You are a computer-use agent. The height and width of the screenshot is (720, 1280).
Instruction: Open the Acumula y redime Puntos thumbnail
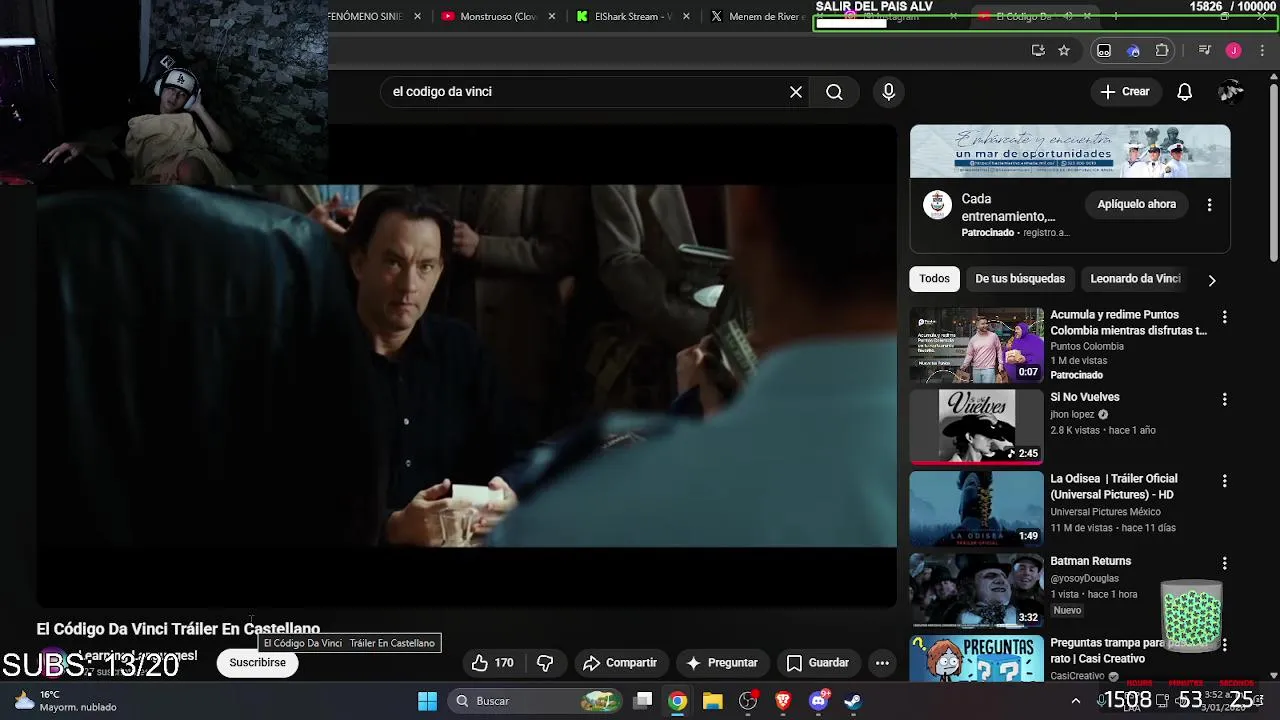point(977,345)
